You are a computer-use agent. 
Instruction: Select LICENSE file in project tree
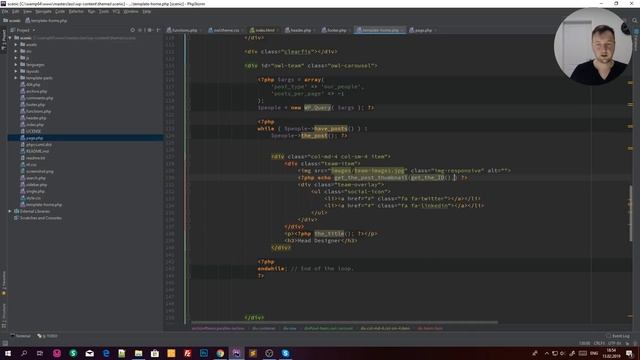pos(33,131)
